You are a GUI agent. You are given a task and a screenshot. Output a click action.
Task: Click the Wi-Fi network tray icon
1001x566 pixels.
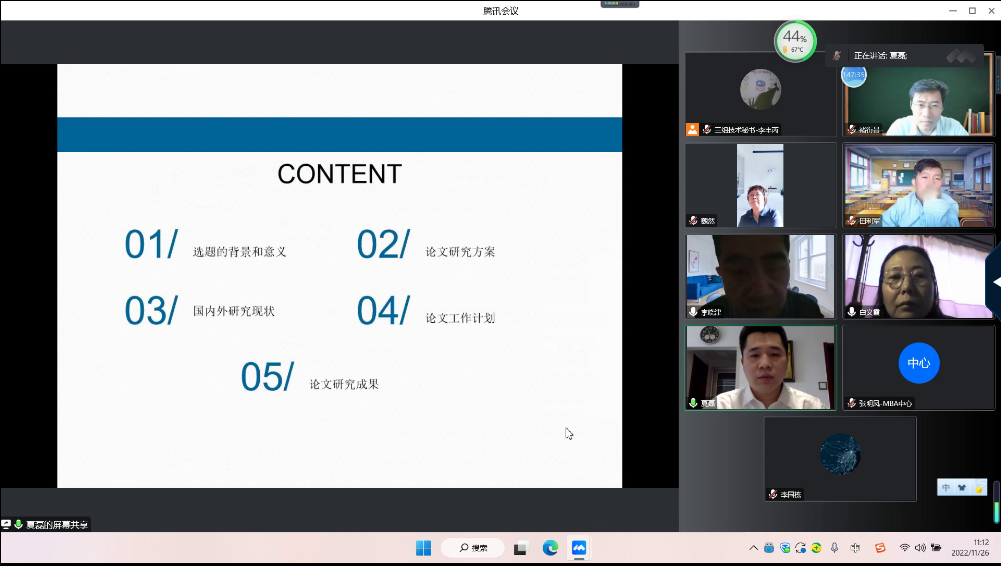coord(904,548)
